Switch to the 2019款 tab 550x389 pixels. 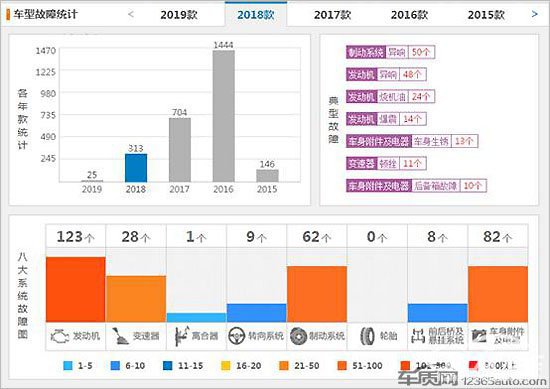pos(179,15)
